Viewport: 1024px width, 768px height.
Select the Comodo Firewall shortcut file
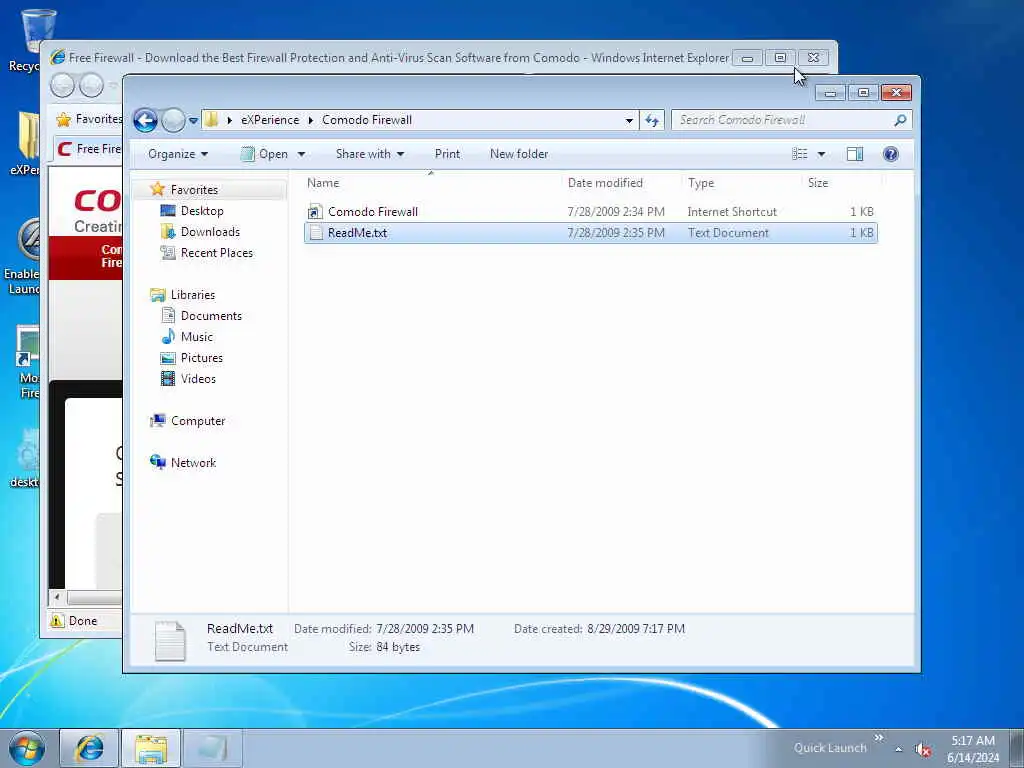tap(590, 212)
